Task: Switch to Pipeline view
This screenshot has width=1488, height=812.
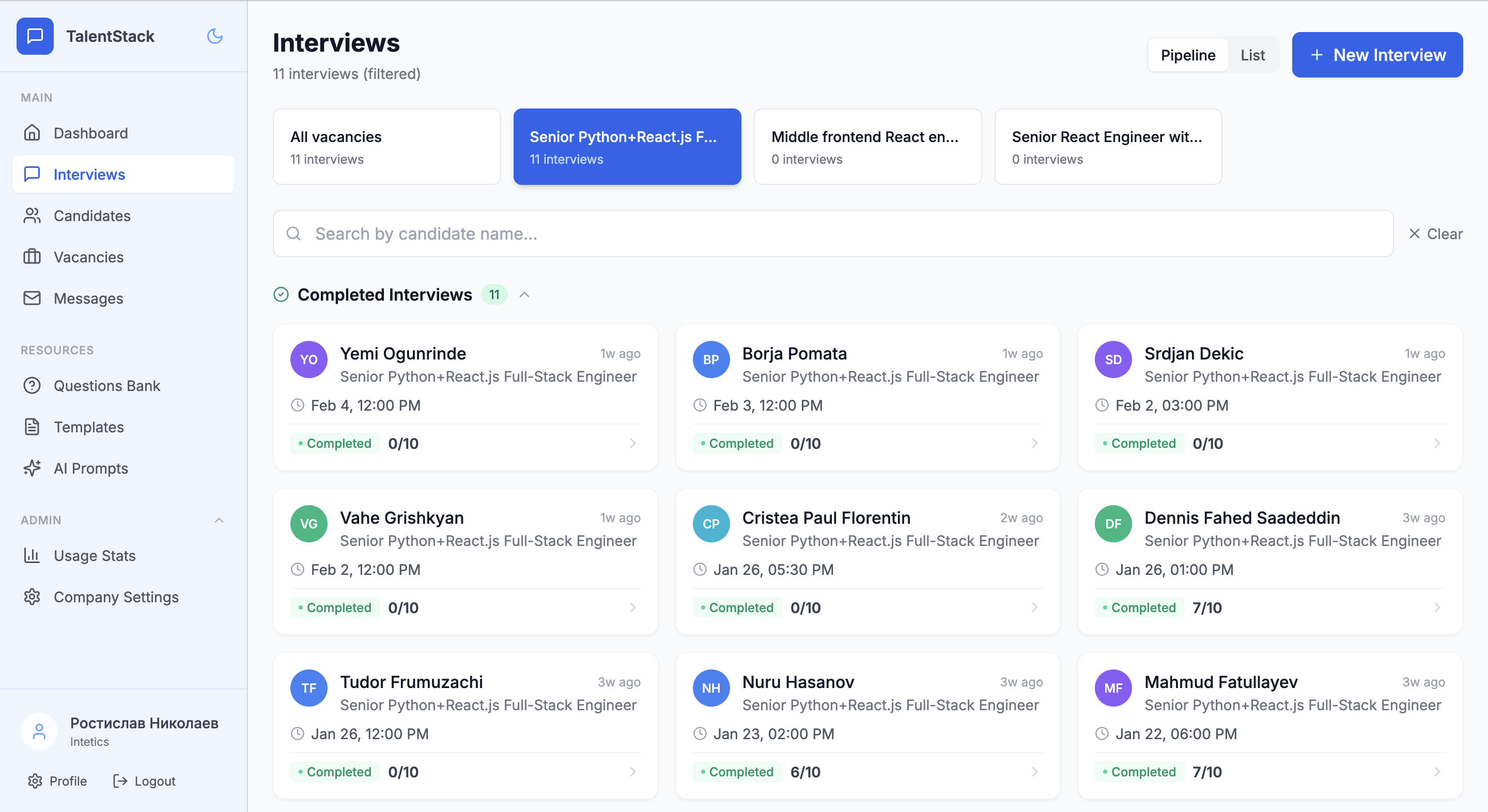Action: pos(1188,55)
